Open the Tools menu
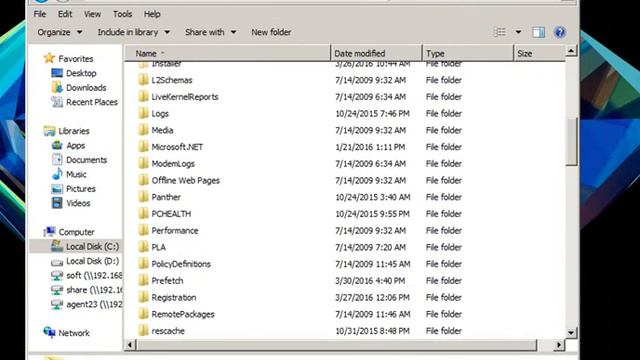The image size is (640, 360). point(122,14)
